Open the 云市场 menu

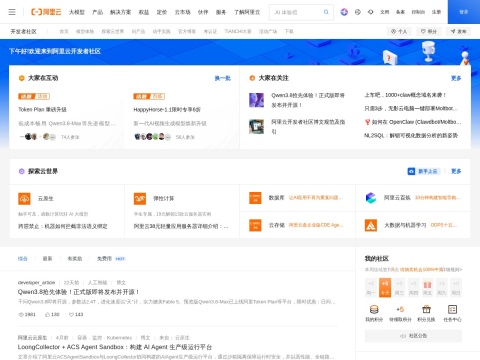tap(182, 12)
